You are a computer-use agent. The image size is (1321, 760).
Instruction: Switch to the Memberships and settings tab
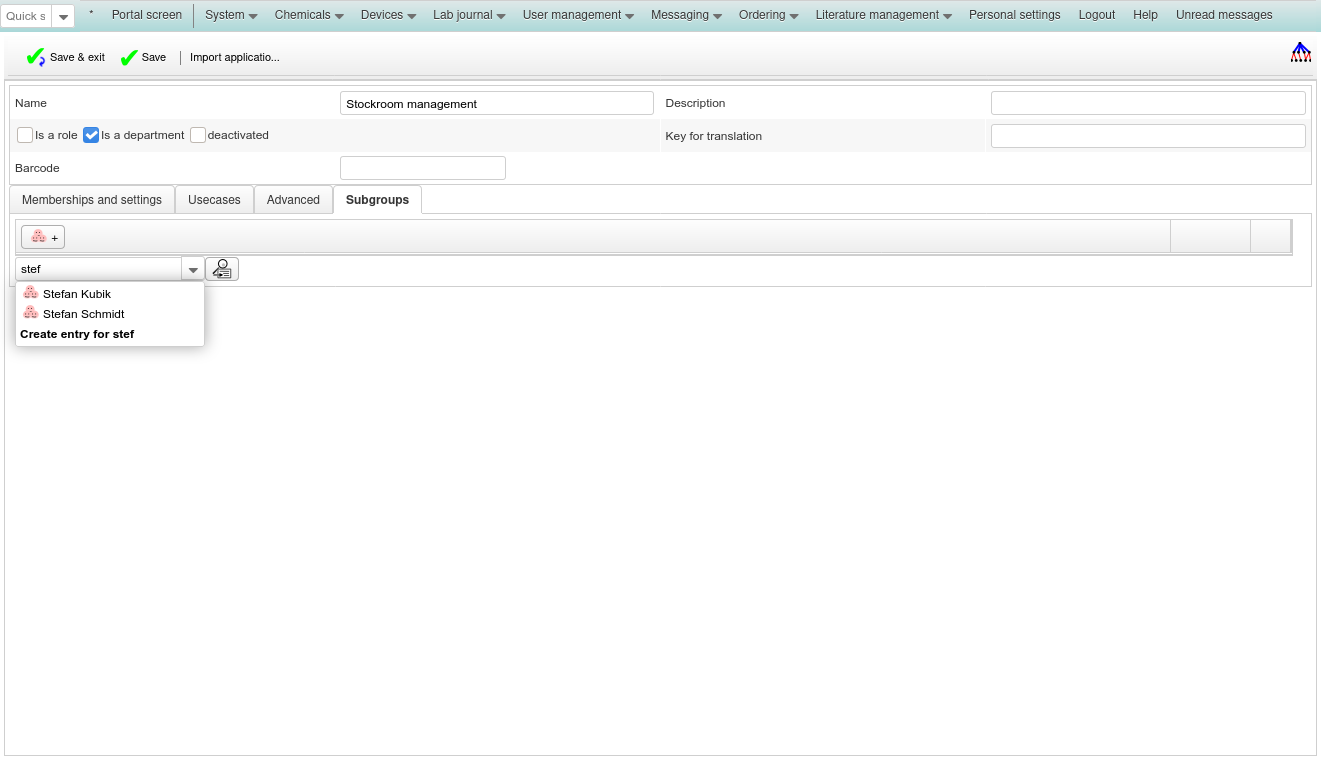(92, 200)
